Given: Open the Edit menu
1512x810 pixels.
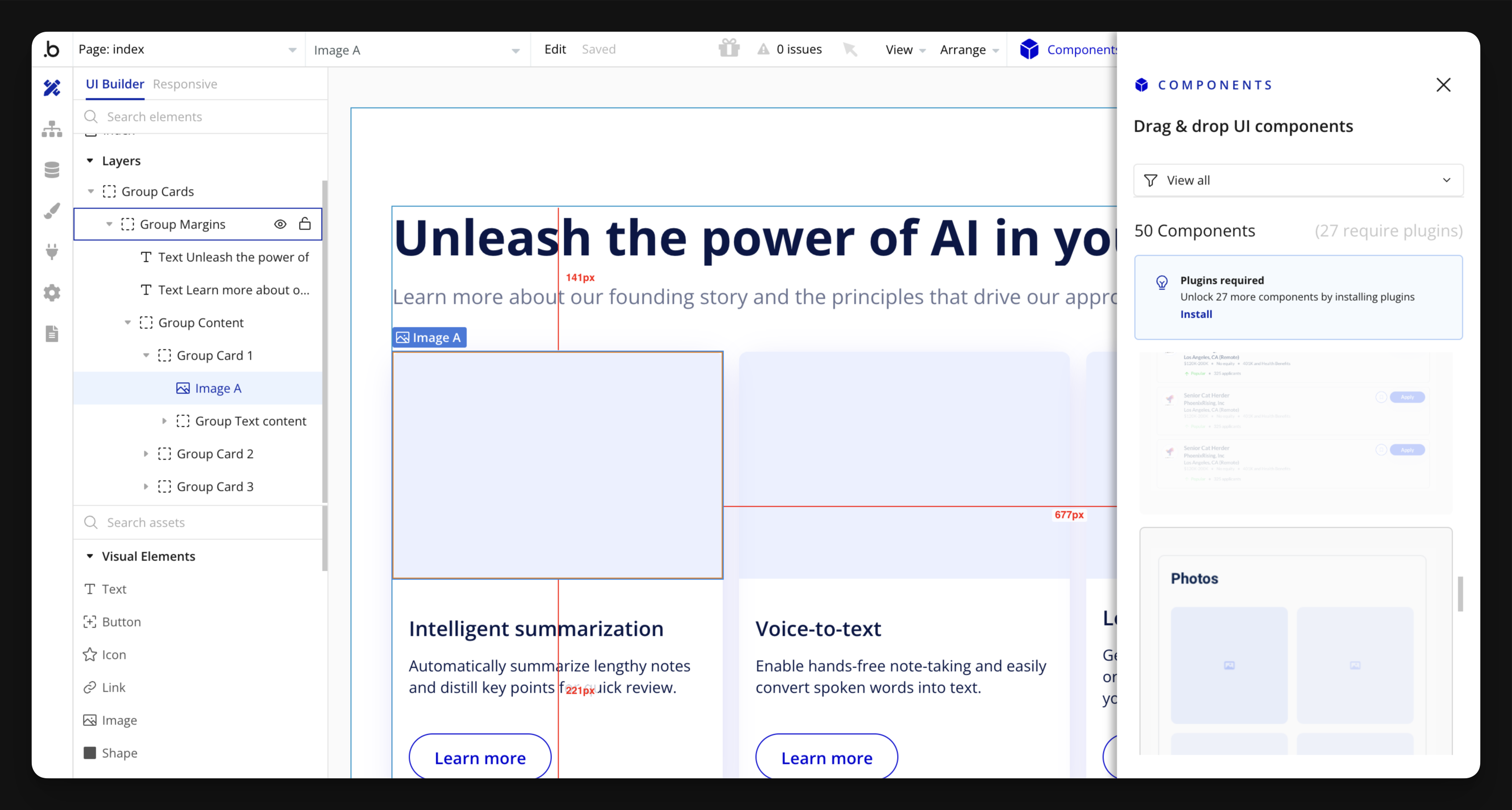Looking at the screenshot, I should 555,49.
